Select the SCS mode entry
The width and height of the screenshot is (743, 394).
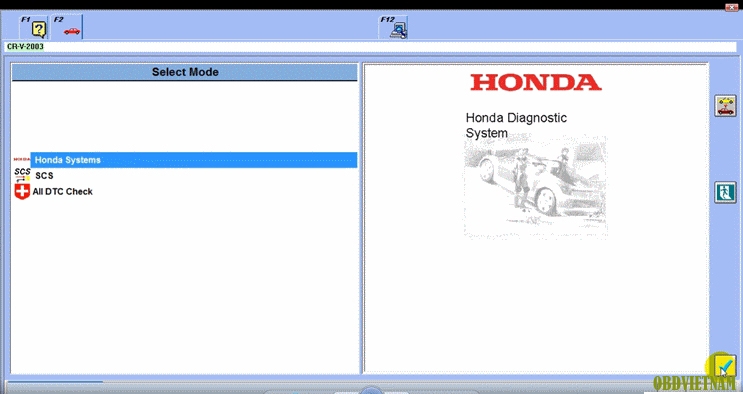click(x=44, y=175)
